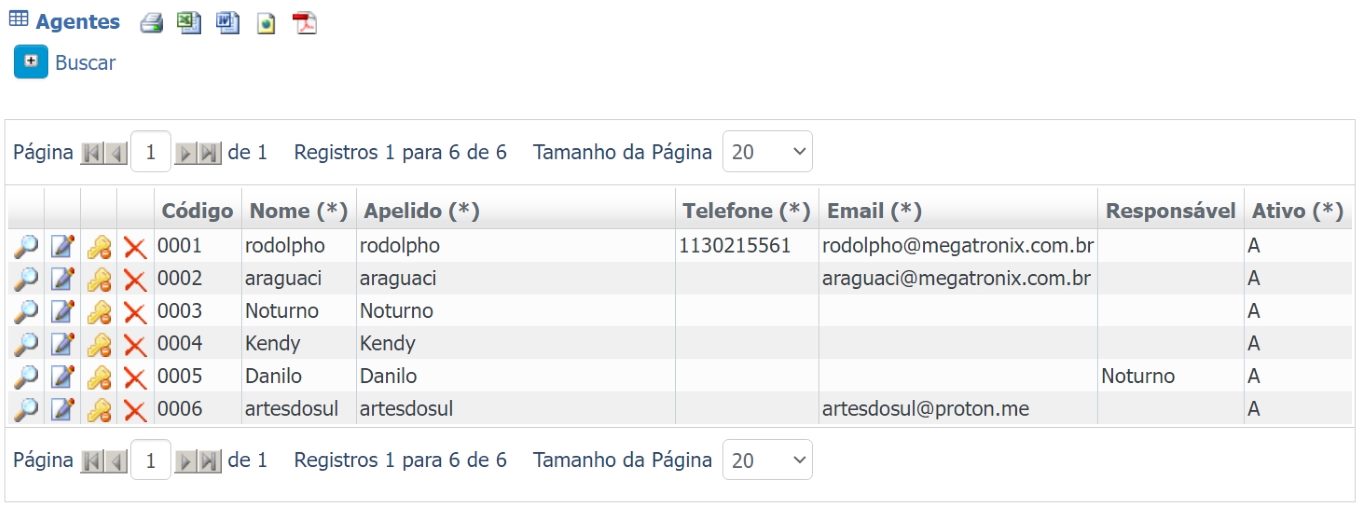Sort by the Responsável column header

[x=1171, y=211]
